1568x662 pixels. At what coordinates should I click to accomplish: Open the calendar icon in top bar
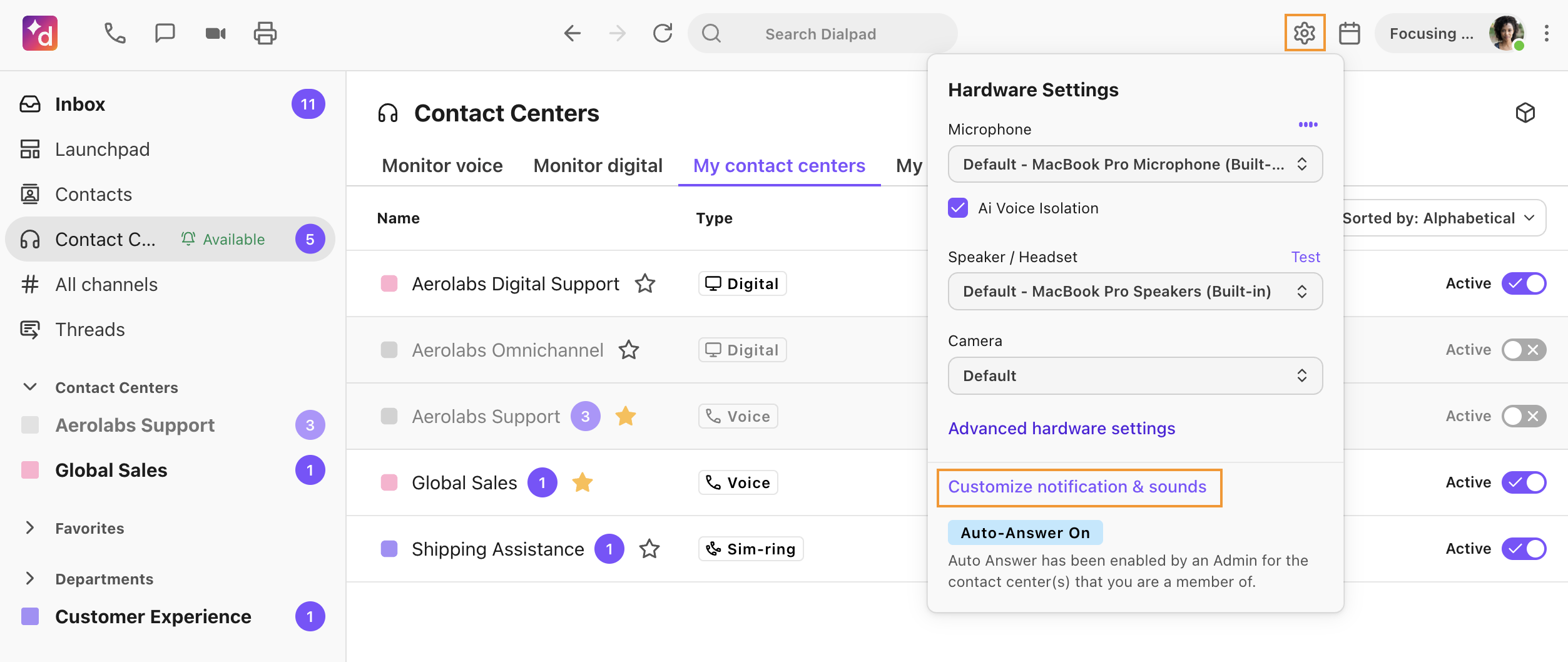(1349, 33)
